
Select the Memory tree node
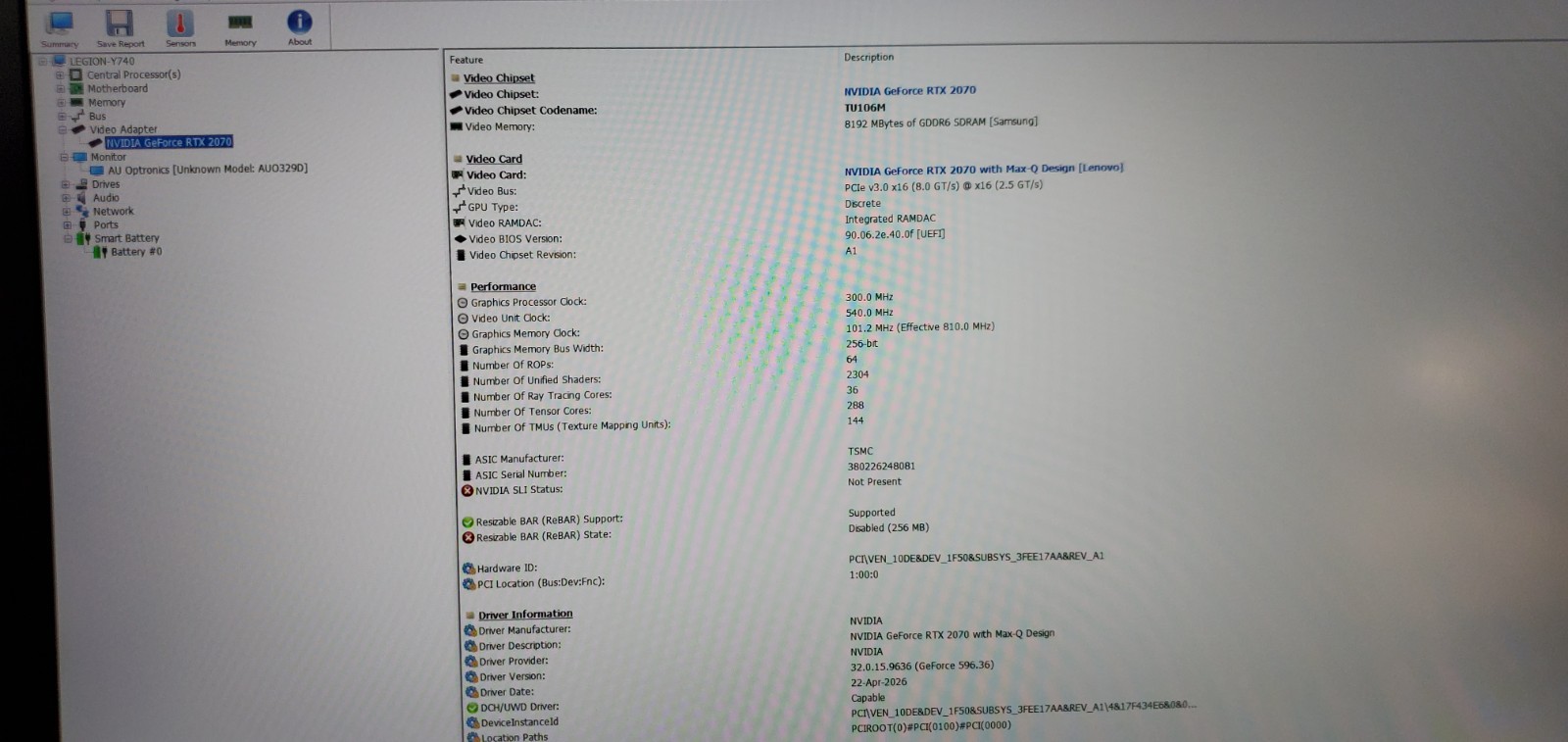107,102
